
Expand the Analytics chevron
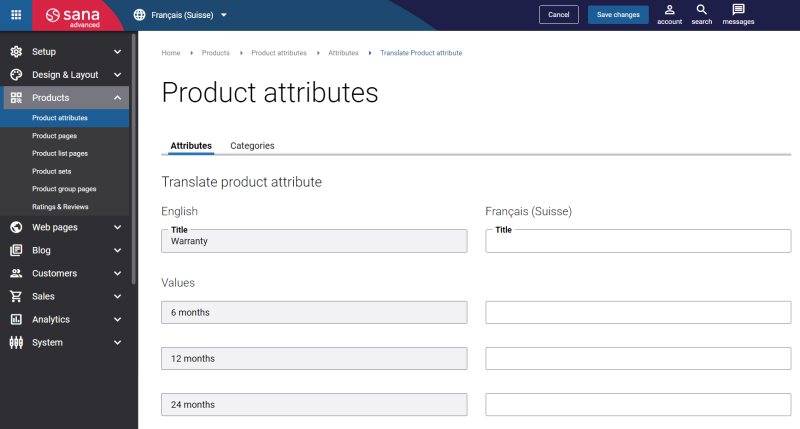[x=117, y=319]
